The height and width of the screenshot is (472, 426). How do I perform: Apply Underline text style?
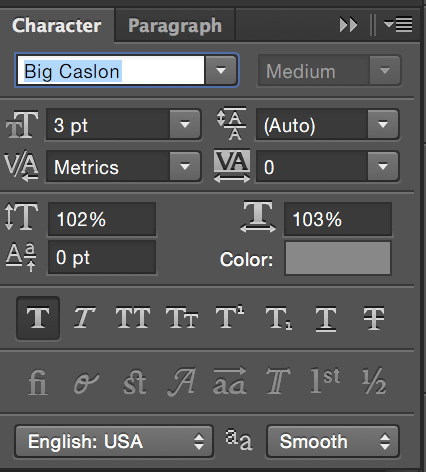(326, 319)
